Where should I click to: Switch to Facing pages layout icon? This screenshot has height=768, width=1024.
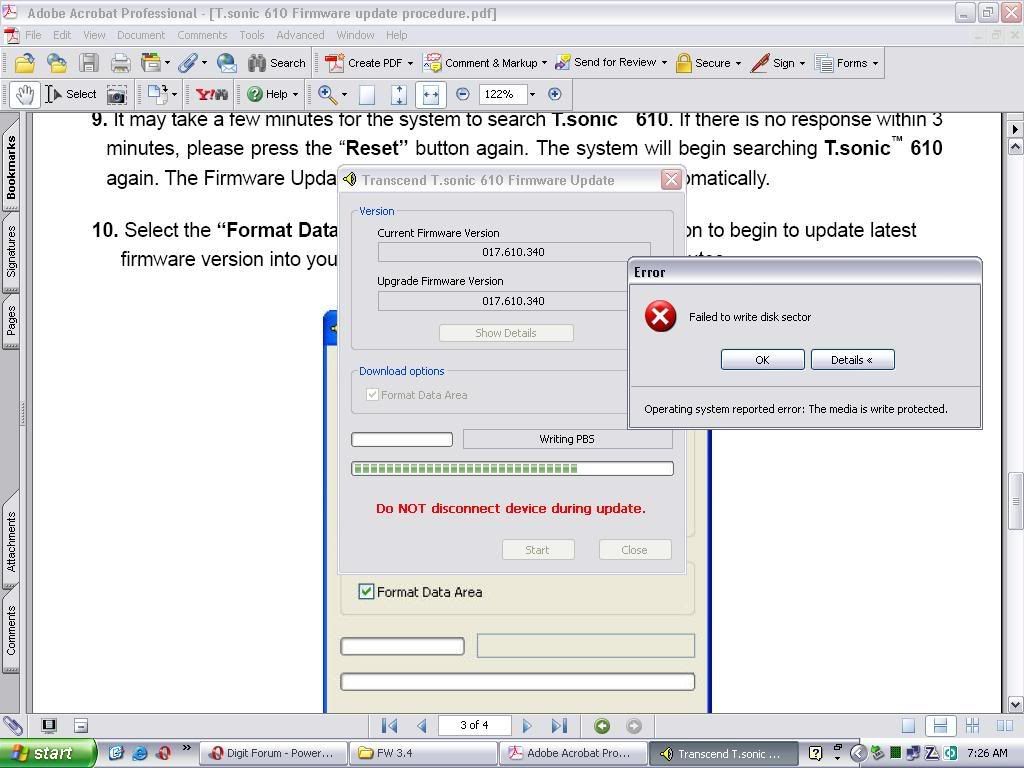click(1004, 726)
